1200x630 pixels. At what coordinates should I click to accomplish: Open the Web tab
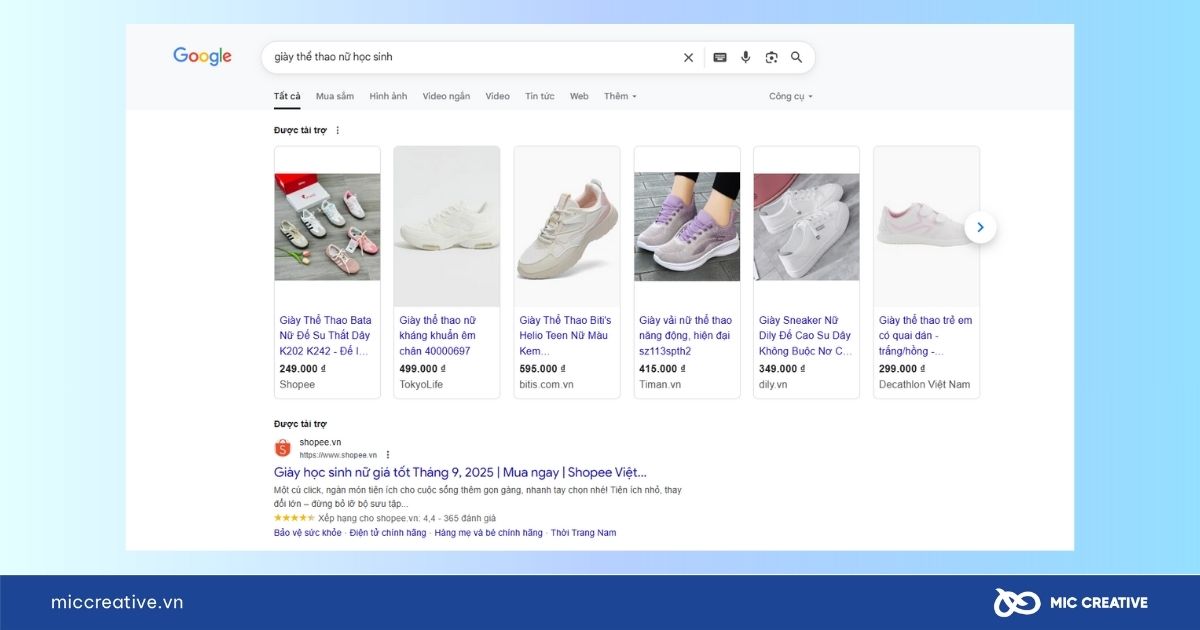(579, 96)
